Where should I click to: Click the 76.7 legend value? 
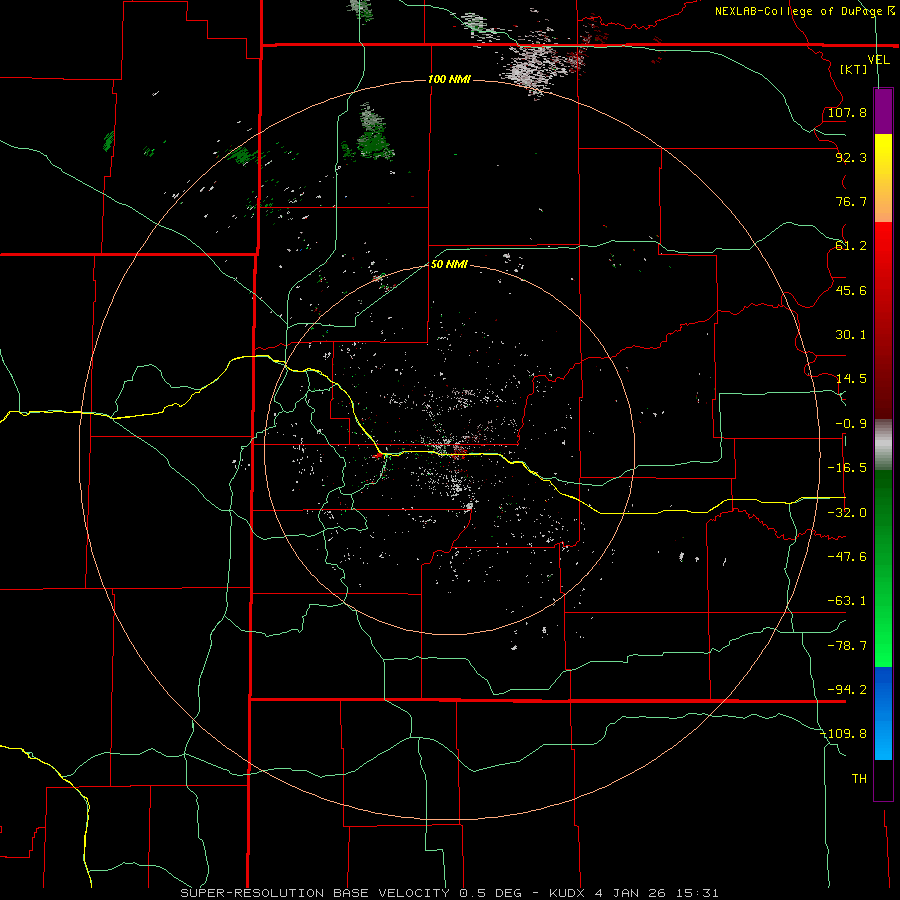(851, 201)
